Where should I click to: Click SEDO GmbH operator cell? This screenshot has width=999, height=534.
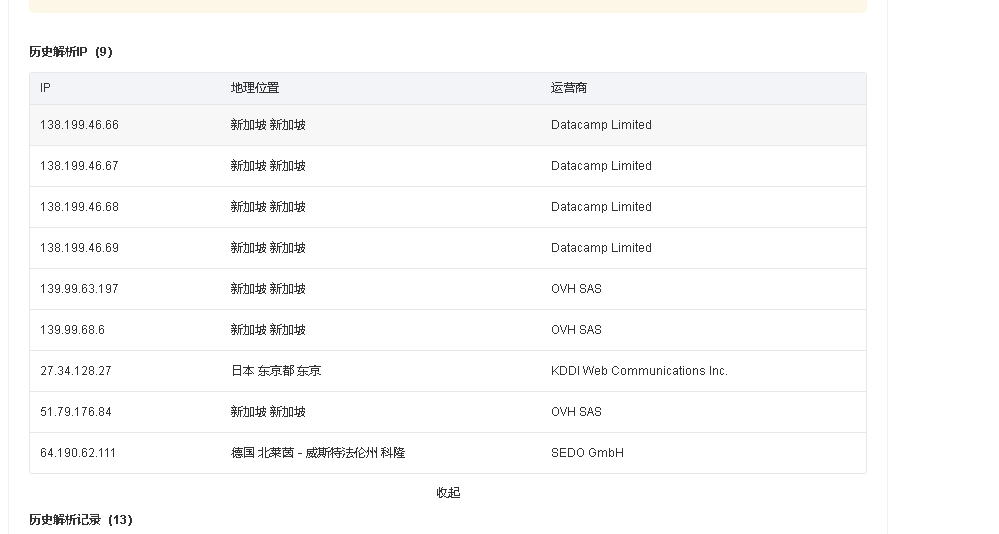pos(587,453)
